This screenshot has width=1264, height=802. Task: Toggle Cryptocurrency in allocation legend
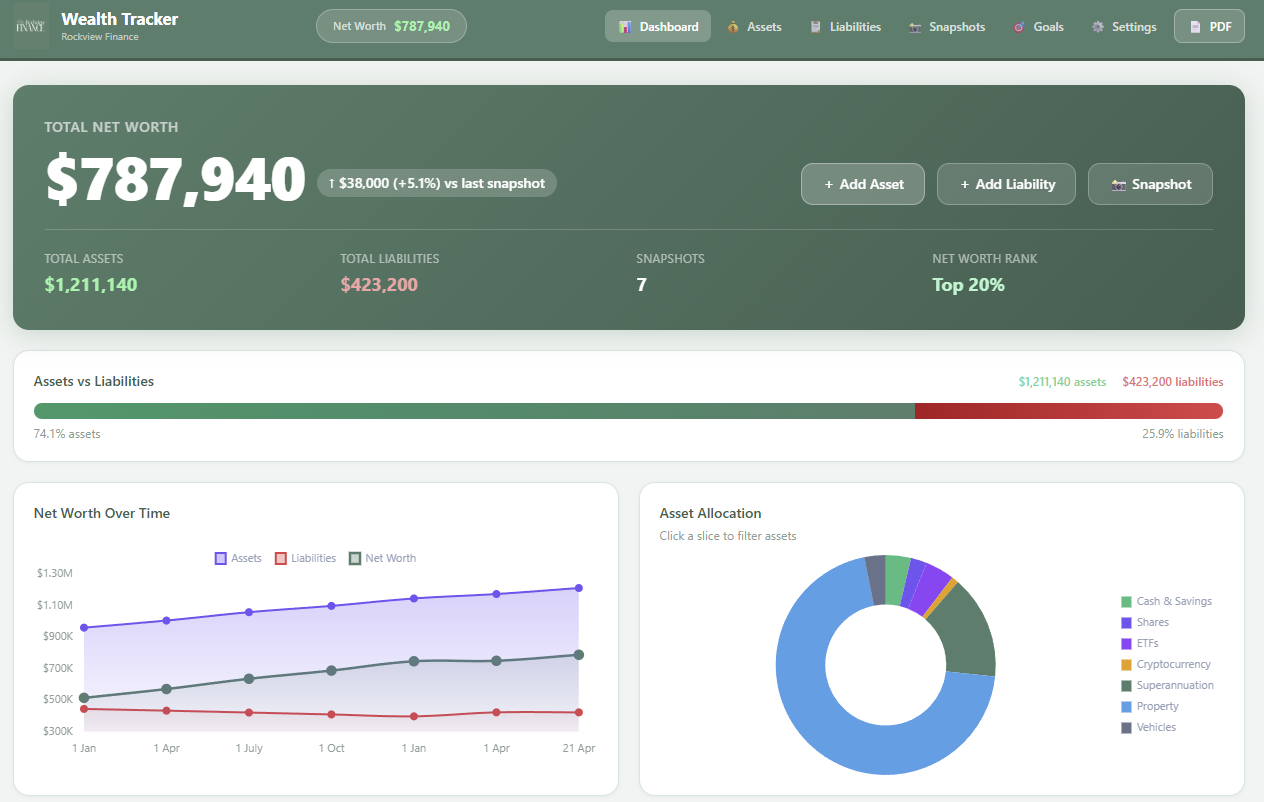1166,664
